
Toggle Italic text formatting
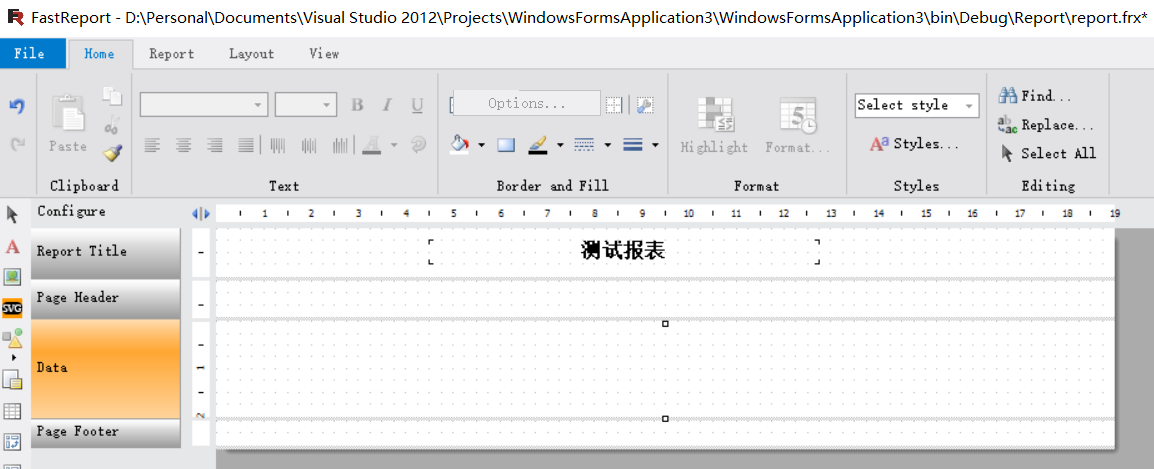pos(387,105)
